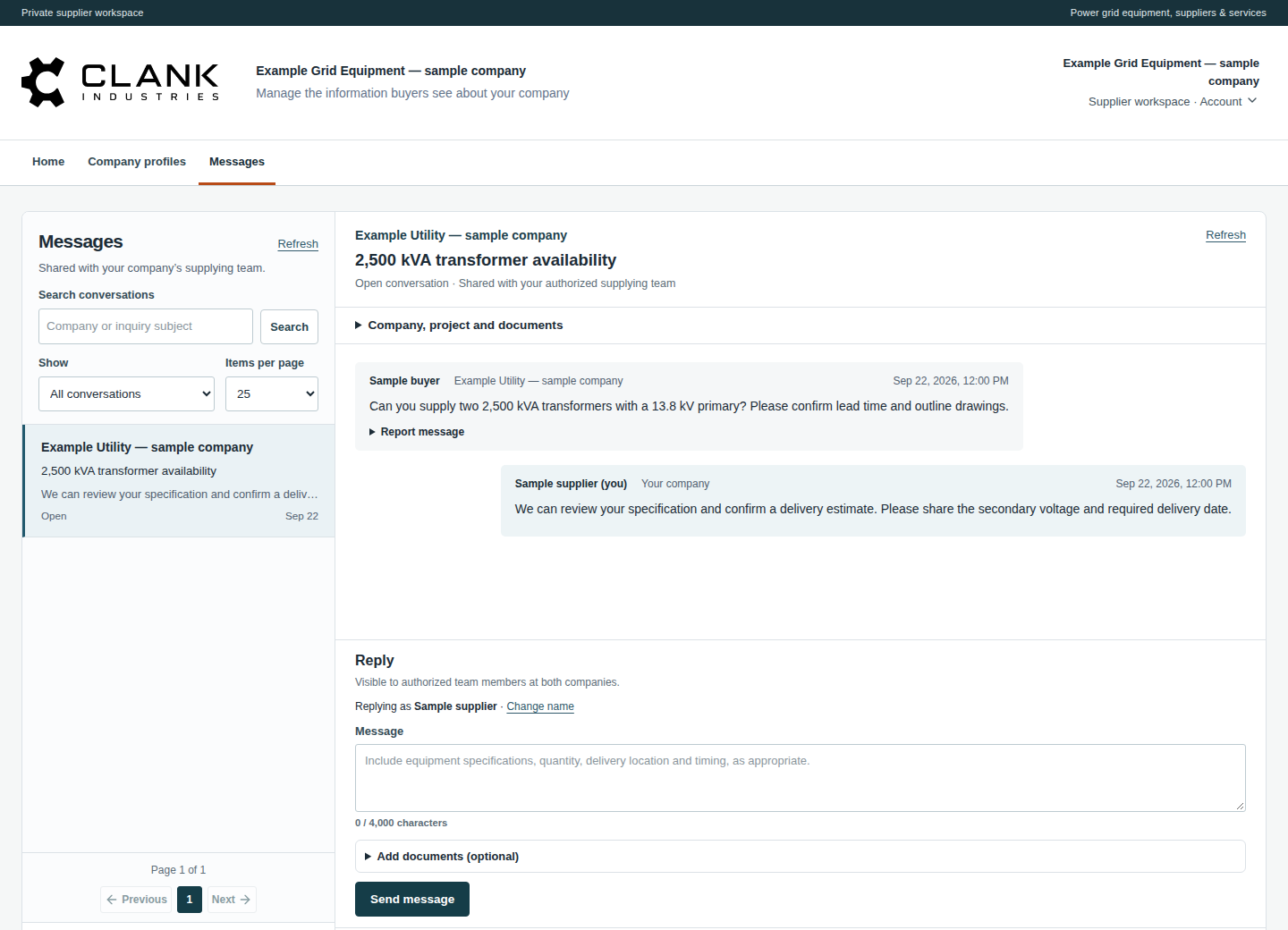Click the supplier reply text about delivery estimate
1288x930 pixels.
[x=873, y=509]
